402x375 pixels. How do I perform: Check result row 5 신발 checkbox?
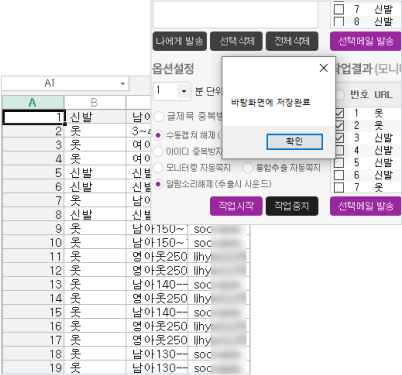[339, 162]
